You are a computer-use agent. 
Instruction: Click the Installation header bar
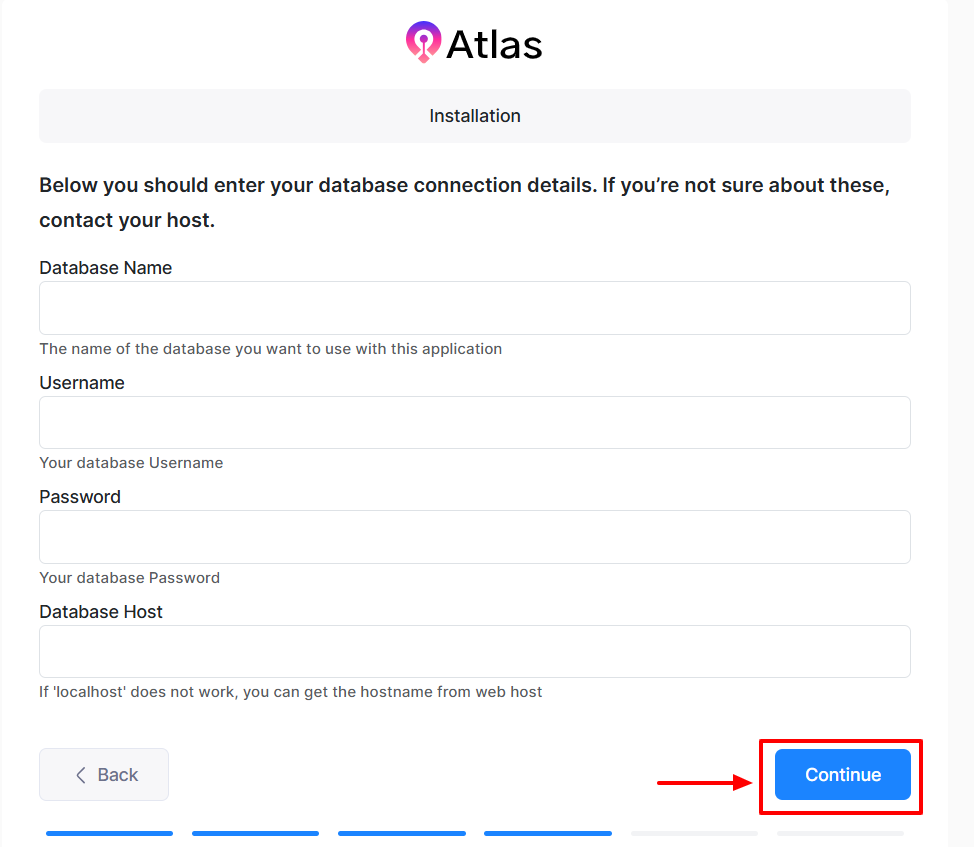click(475, 116)
